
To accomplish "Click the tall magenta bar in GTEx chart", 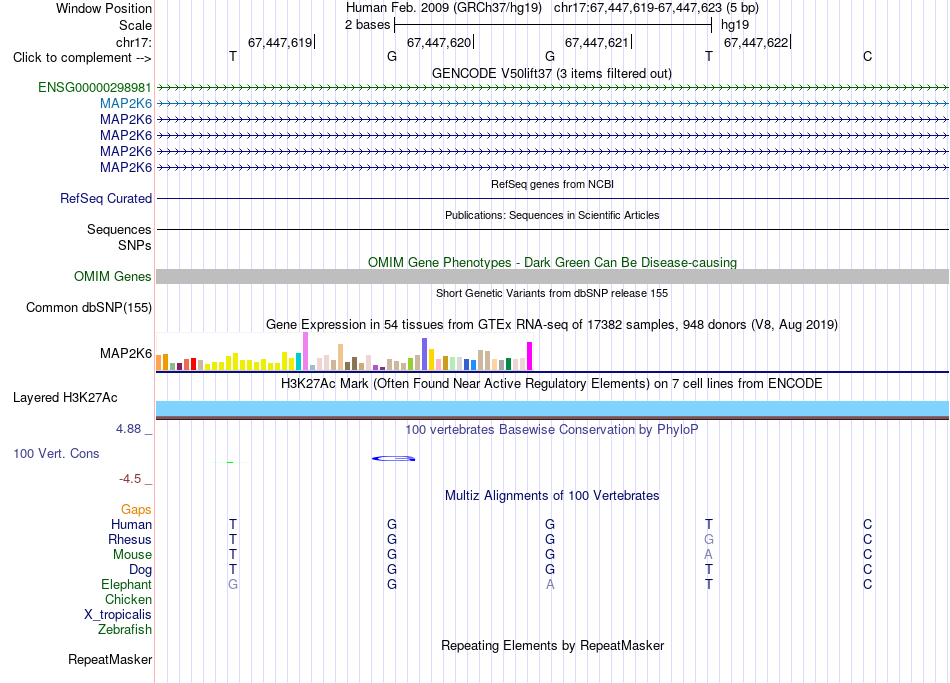I will pos(530,356).
